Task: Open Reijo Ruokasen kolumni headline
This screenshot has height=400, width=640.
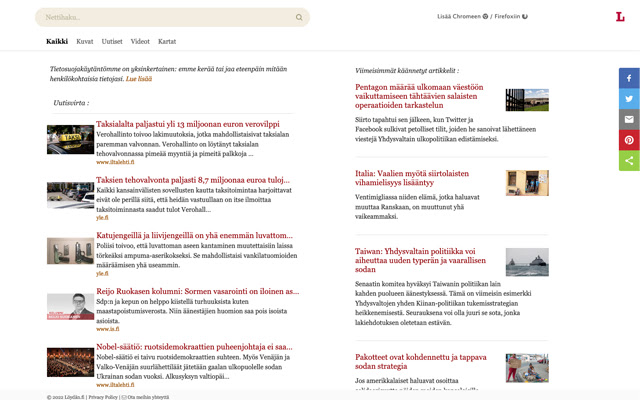Action: 198,291
